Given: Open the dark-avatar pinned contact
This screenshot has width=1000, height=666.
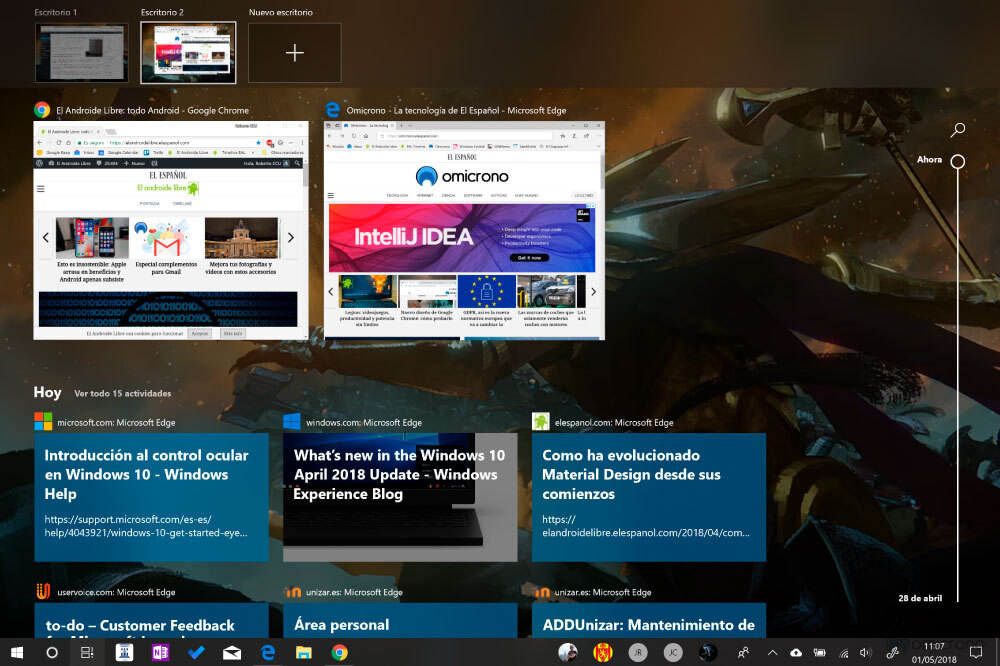Looking at the screenshot, I should coord(708,652).
